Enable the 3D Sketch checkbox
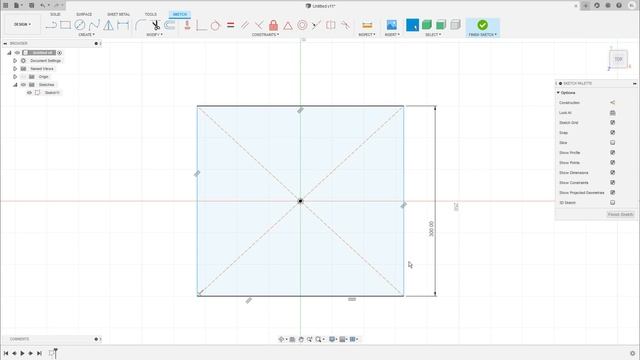 pos(612,202)
